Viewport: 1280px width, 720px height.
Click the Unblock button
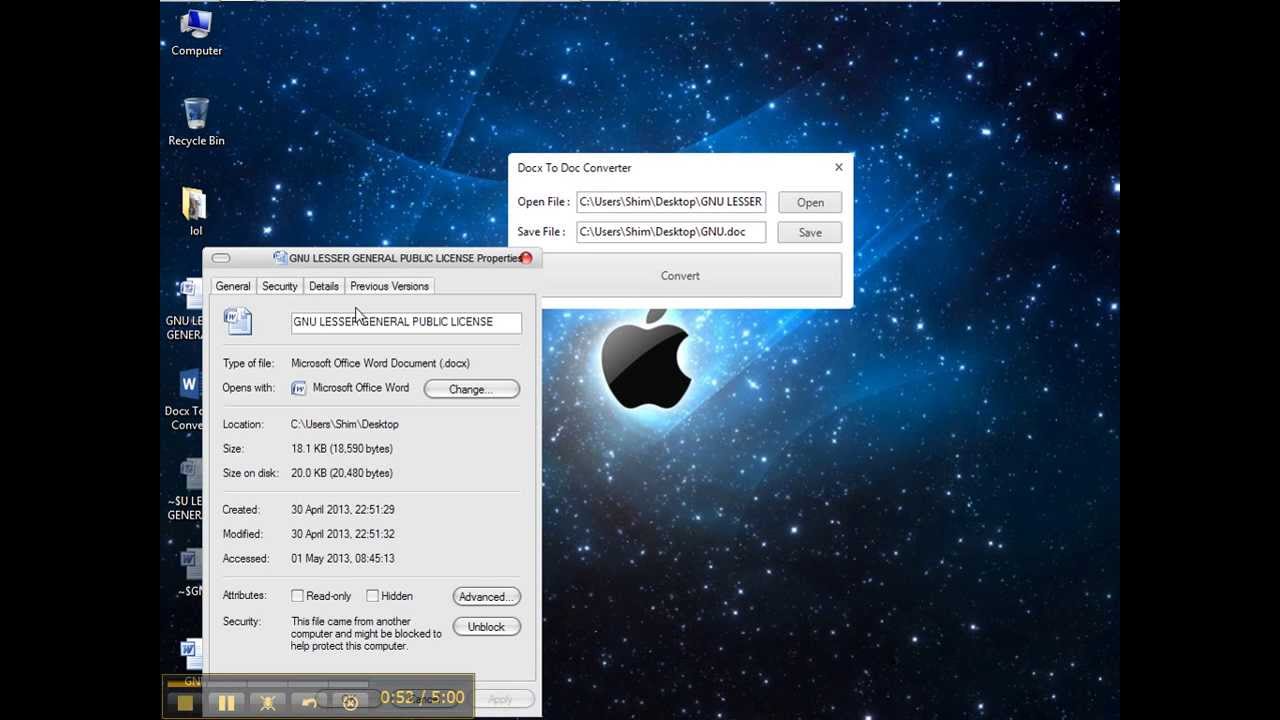(x=486, y=627)
